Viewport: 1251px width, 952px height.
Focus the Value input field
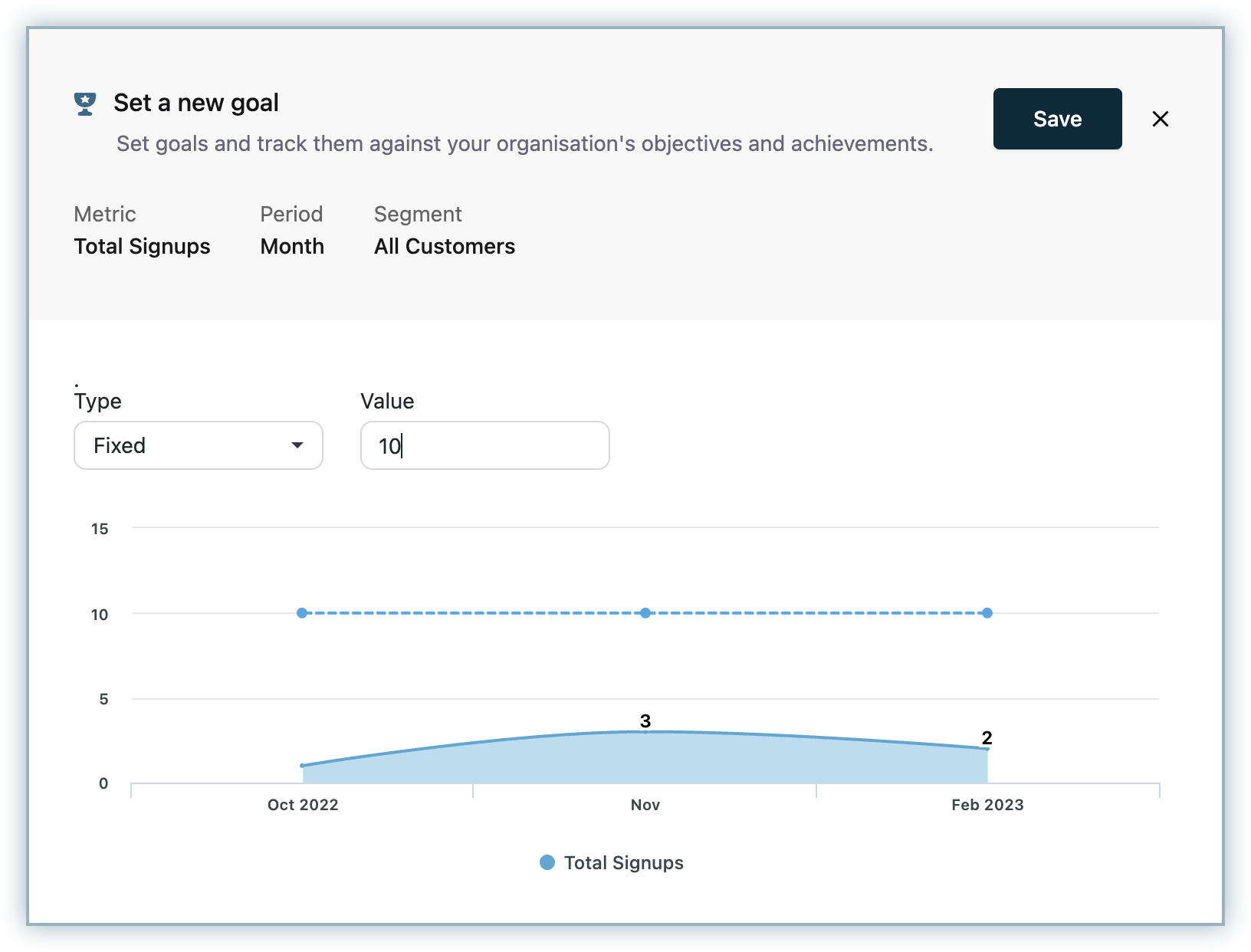pyautogui.click(x=484, y=445)
